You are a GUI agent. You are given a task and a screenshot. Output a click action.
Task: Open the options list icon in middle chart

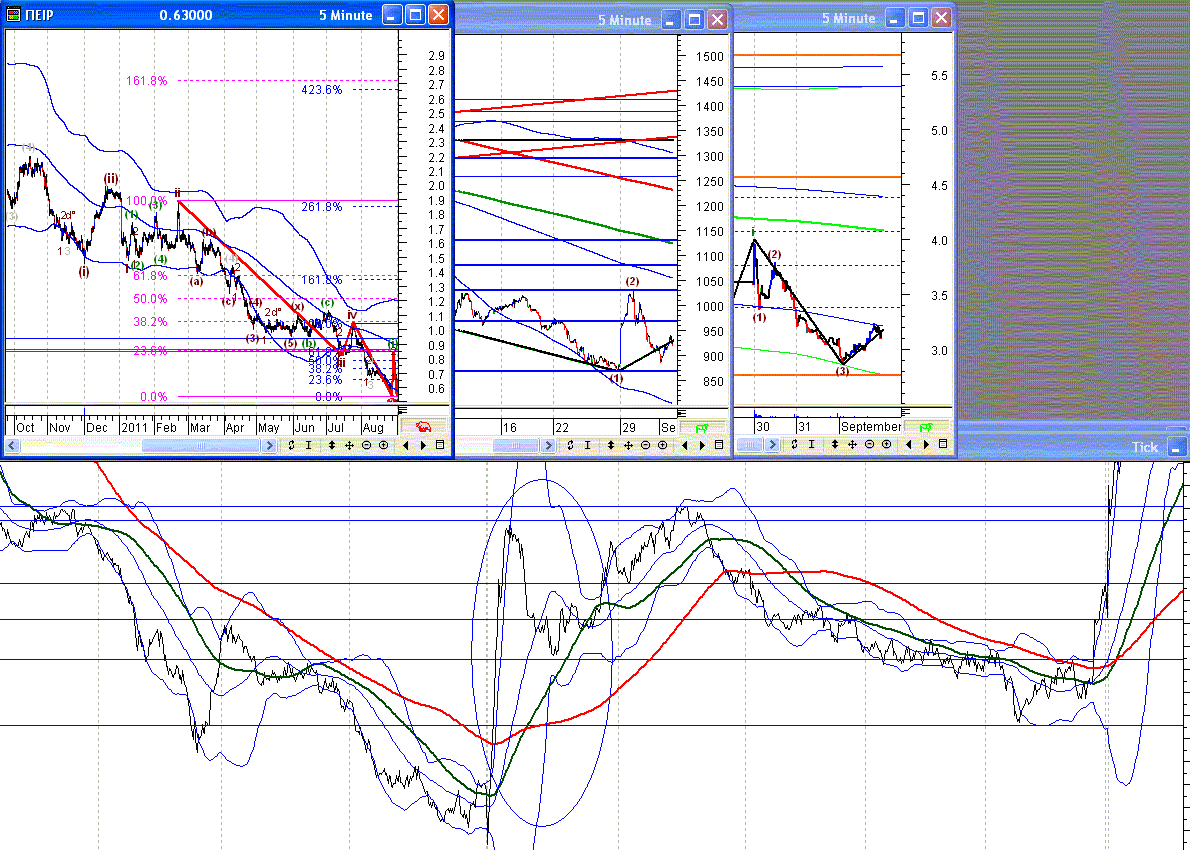click(x=719, y=445)
